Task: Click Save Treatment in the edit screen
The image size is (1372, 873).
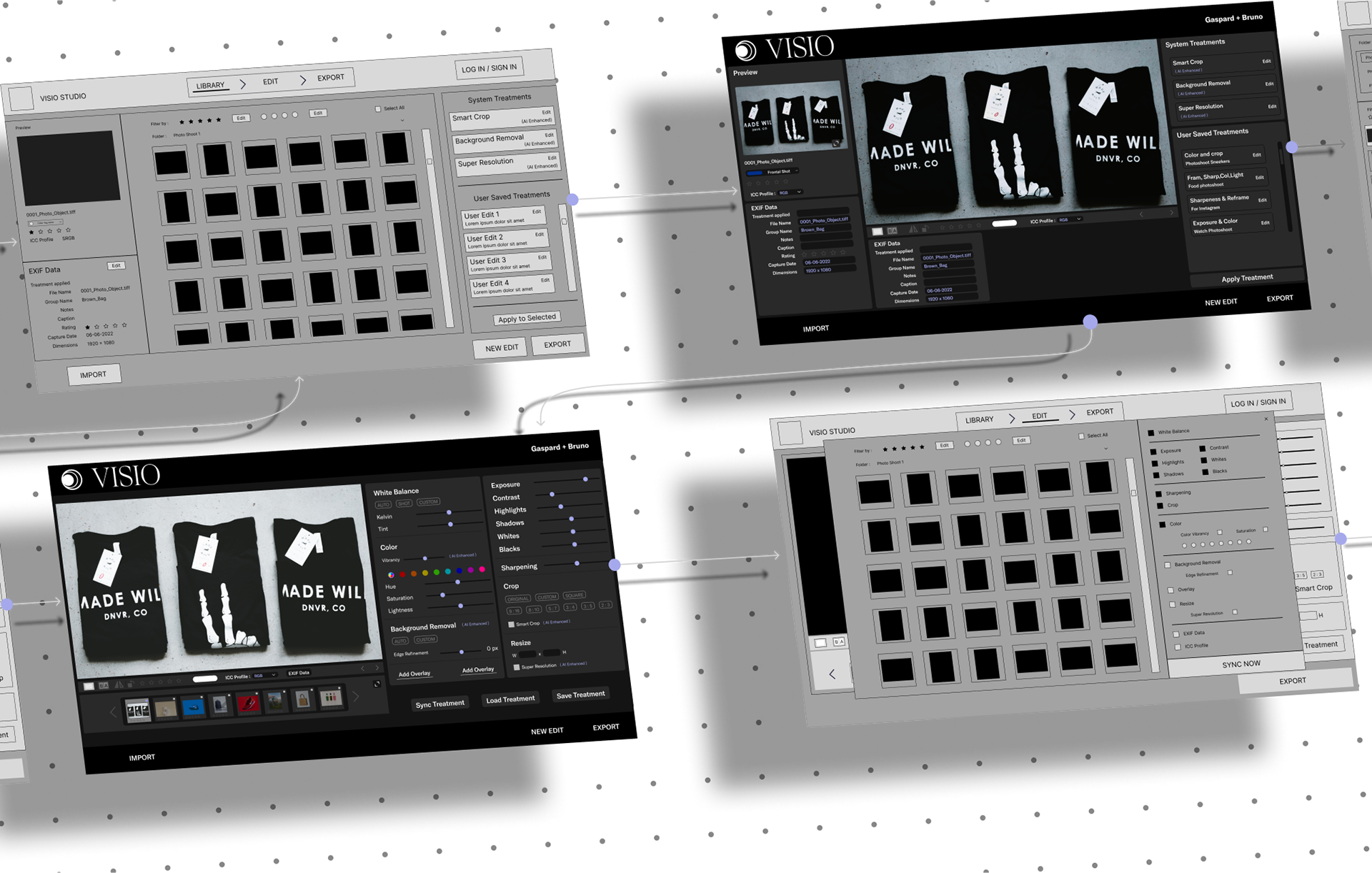Action: pos(580,694)
